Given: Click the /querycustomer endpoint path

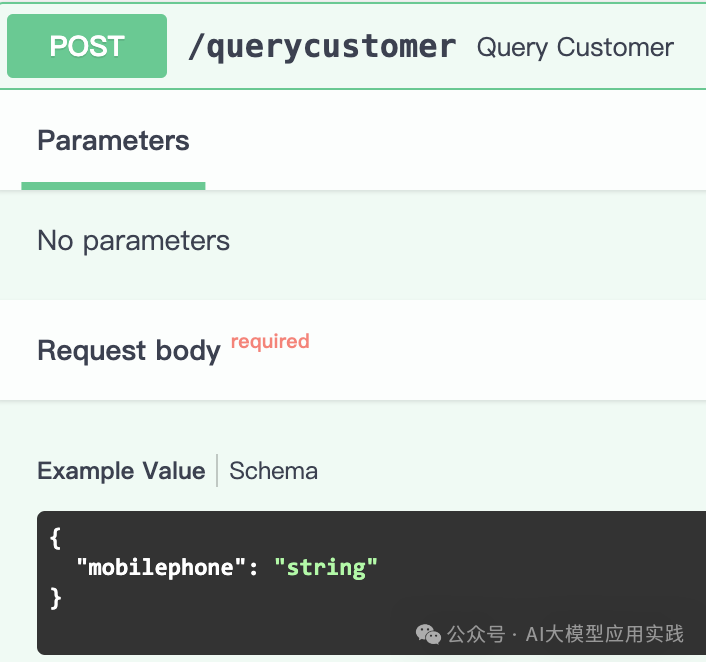Looking at the screenshot, I should [321, 46].
